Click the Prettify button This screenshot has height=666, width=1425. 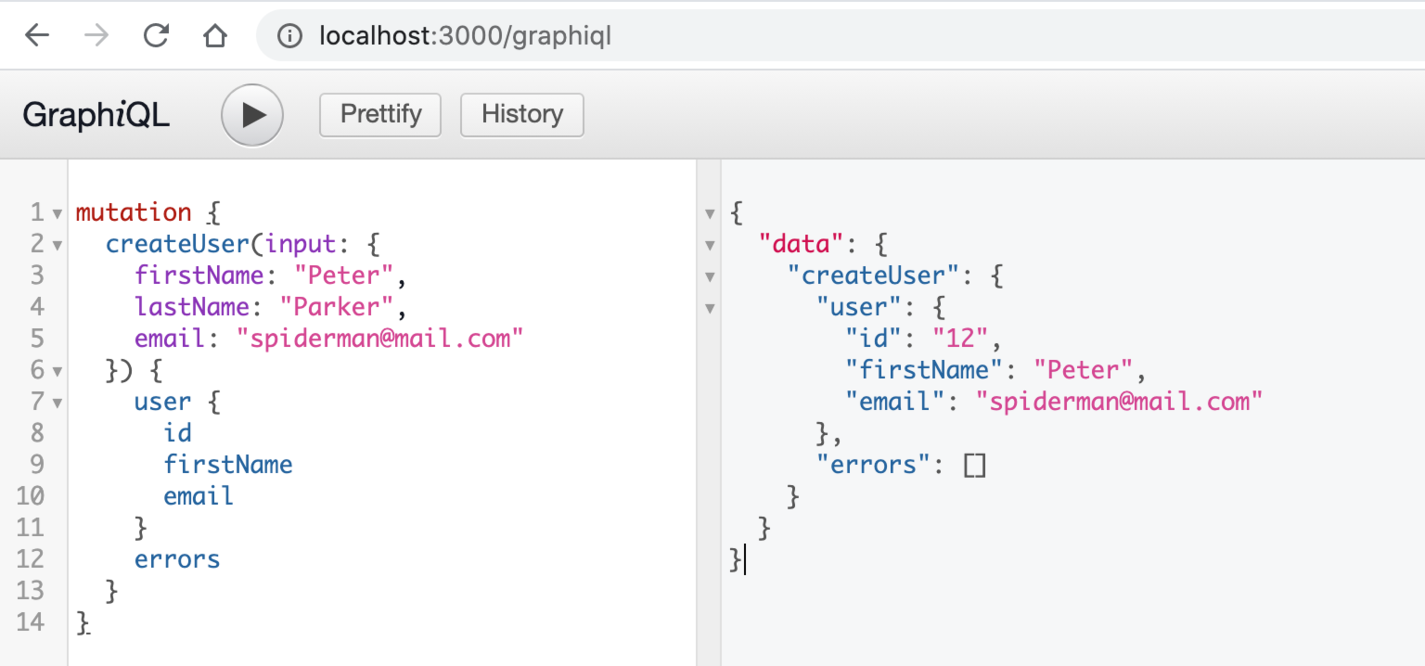coord(380,114)
